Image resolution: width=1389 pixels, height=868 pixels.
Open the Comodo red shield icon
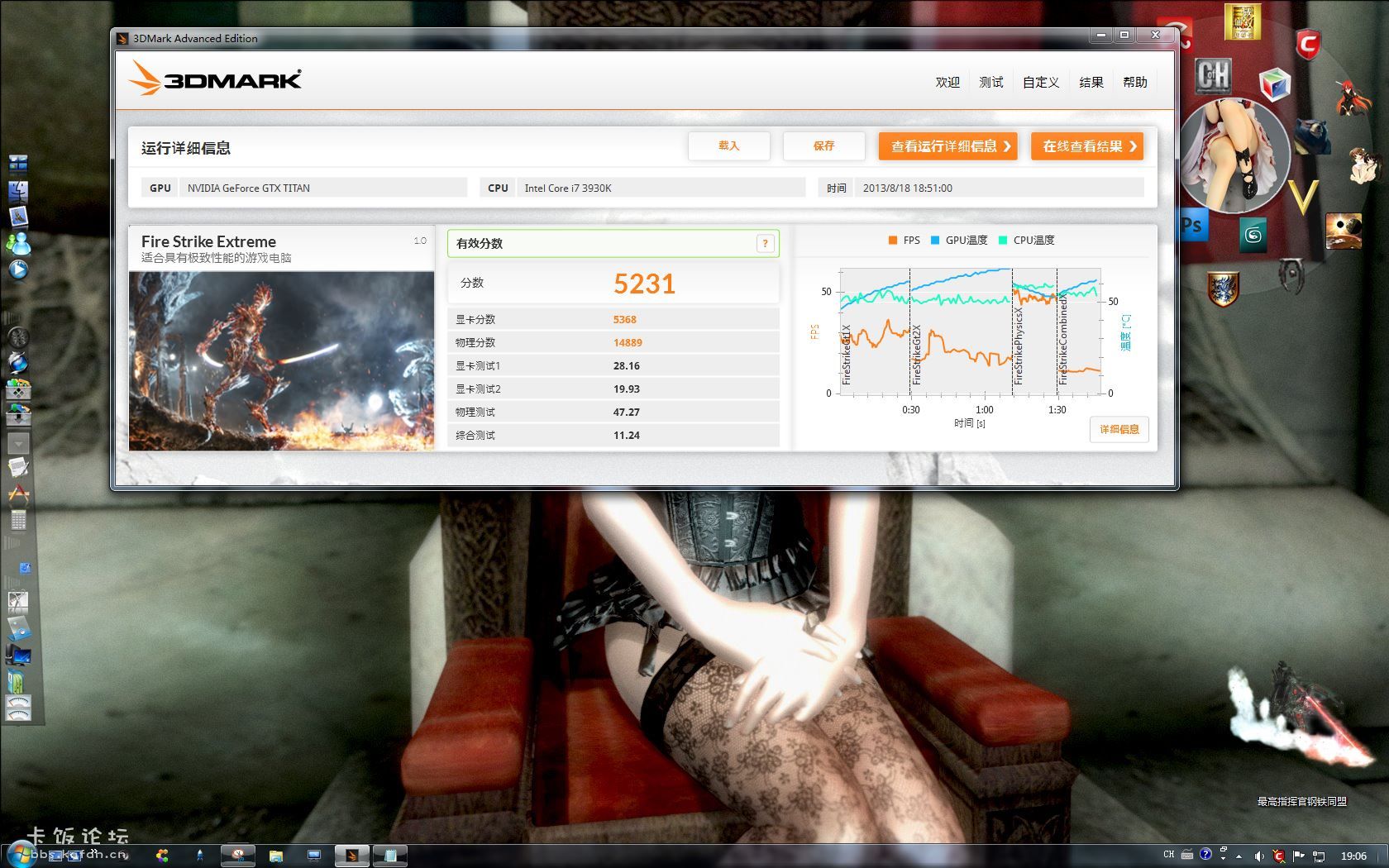pyautogui.click(x=1307, y=43)
